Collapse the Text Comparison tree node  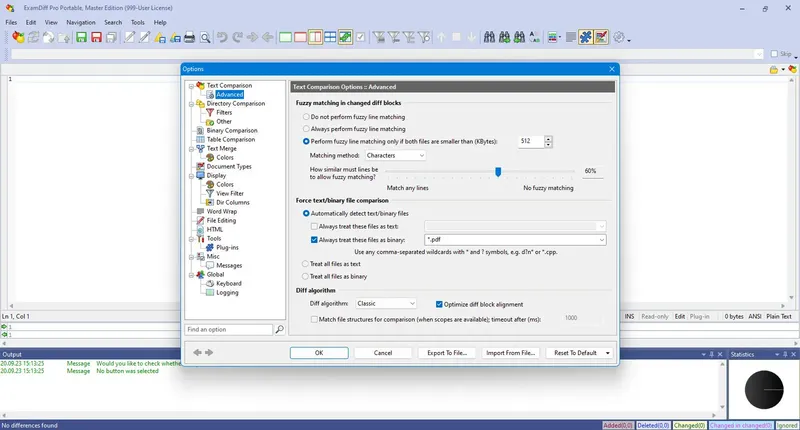pyautogui.click(x=191, y=86)
